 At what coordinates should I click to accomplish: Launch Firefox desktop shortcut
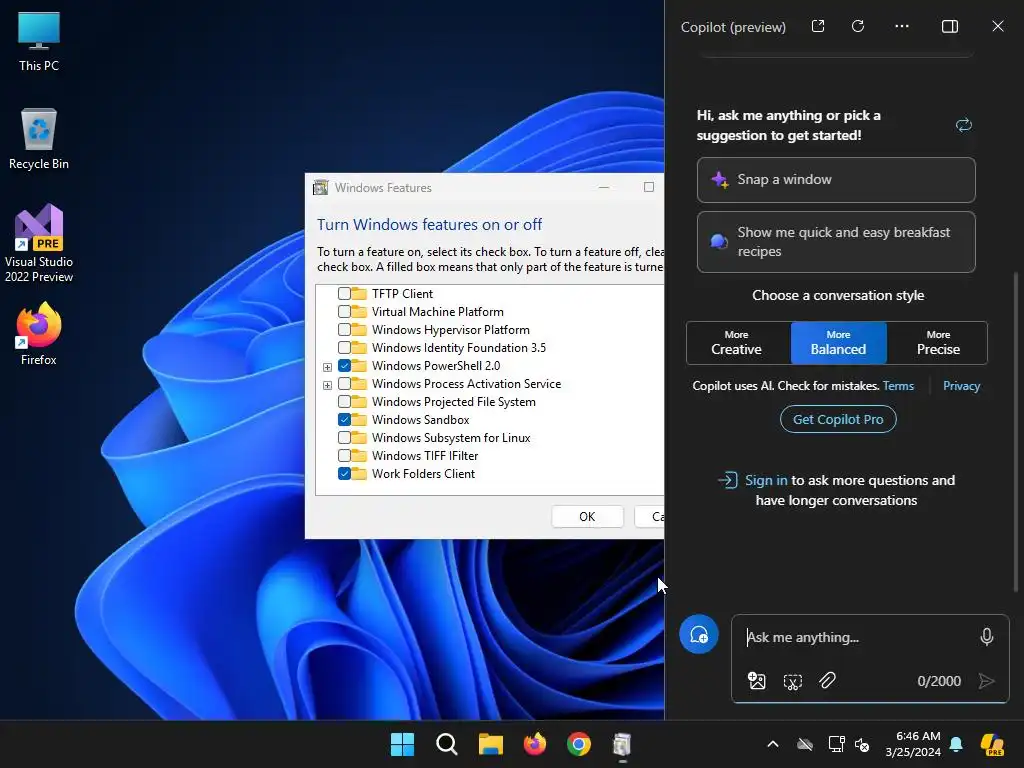39,334
